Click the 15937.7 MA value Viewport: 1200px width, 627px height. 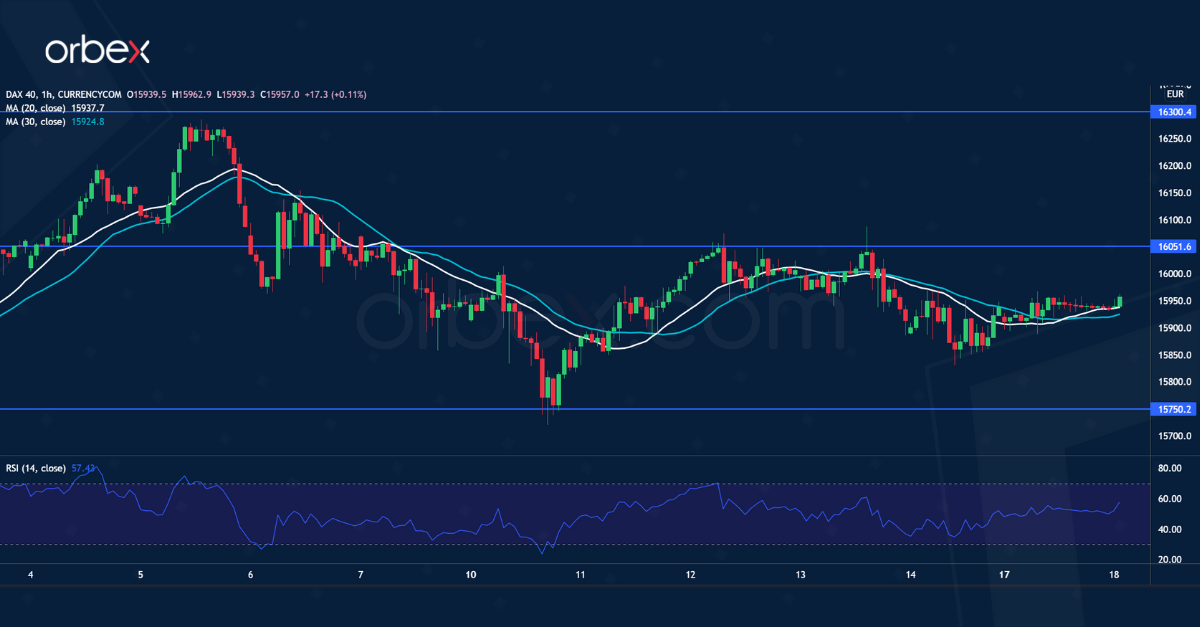pos(88,108)
